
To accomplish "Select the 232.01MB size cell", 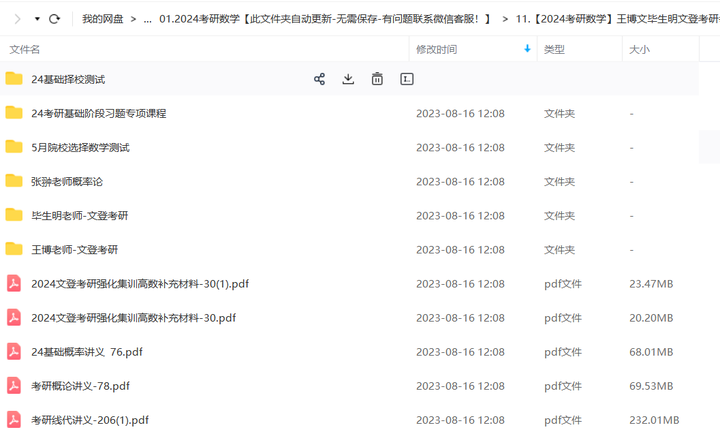I will click(x=654, y=420).
